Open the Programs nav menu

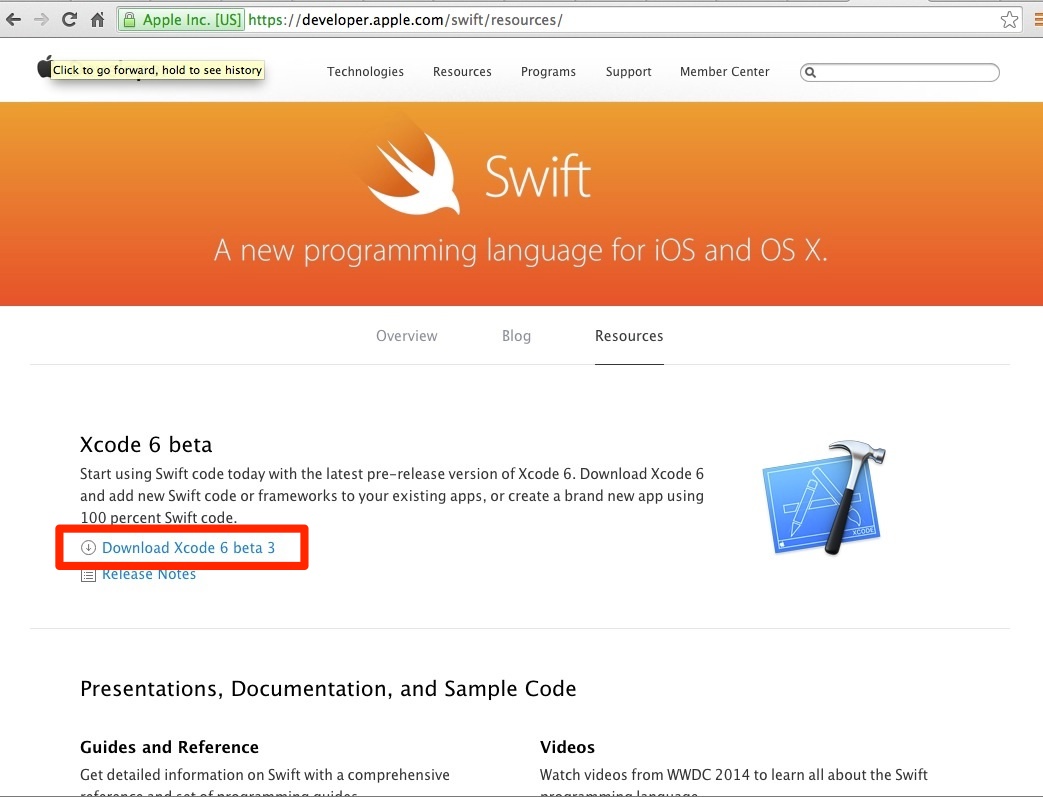click(548, 71)
